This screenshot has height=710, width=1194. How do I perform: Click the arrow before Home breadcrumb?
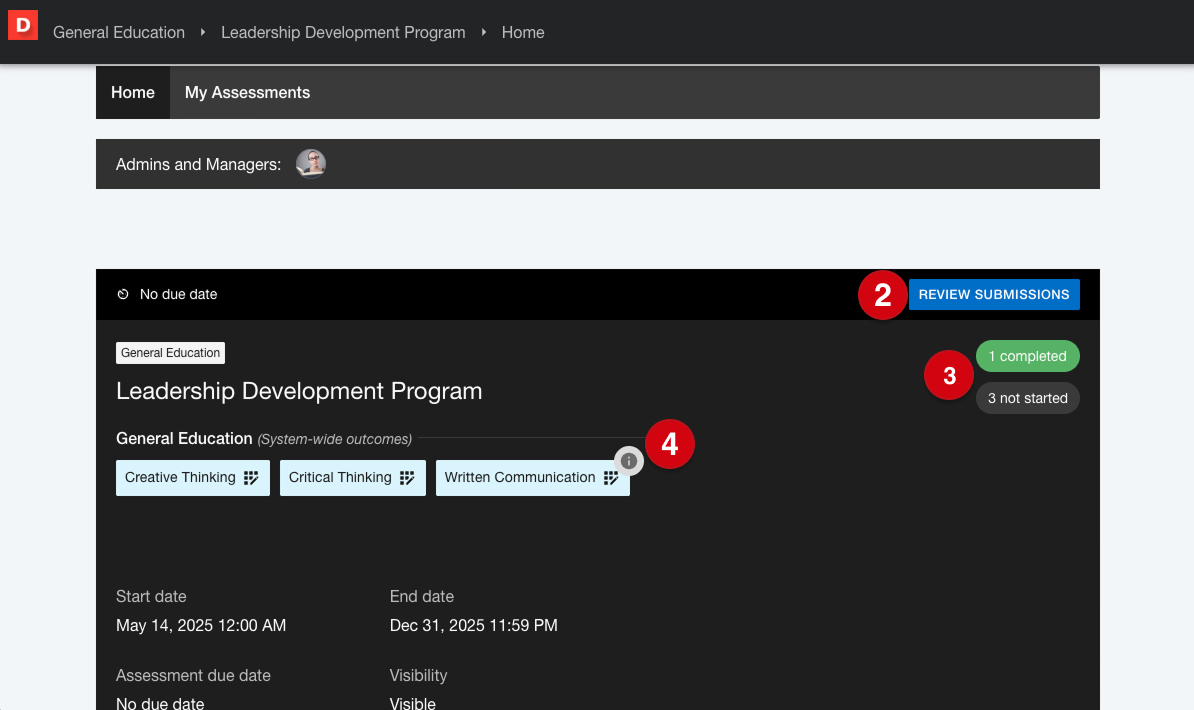click(484, 32)
